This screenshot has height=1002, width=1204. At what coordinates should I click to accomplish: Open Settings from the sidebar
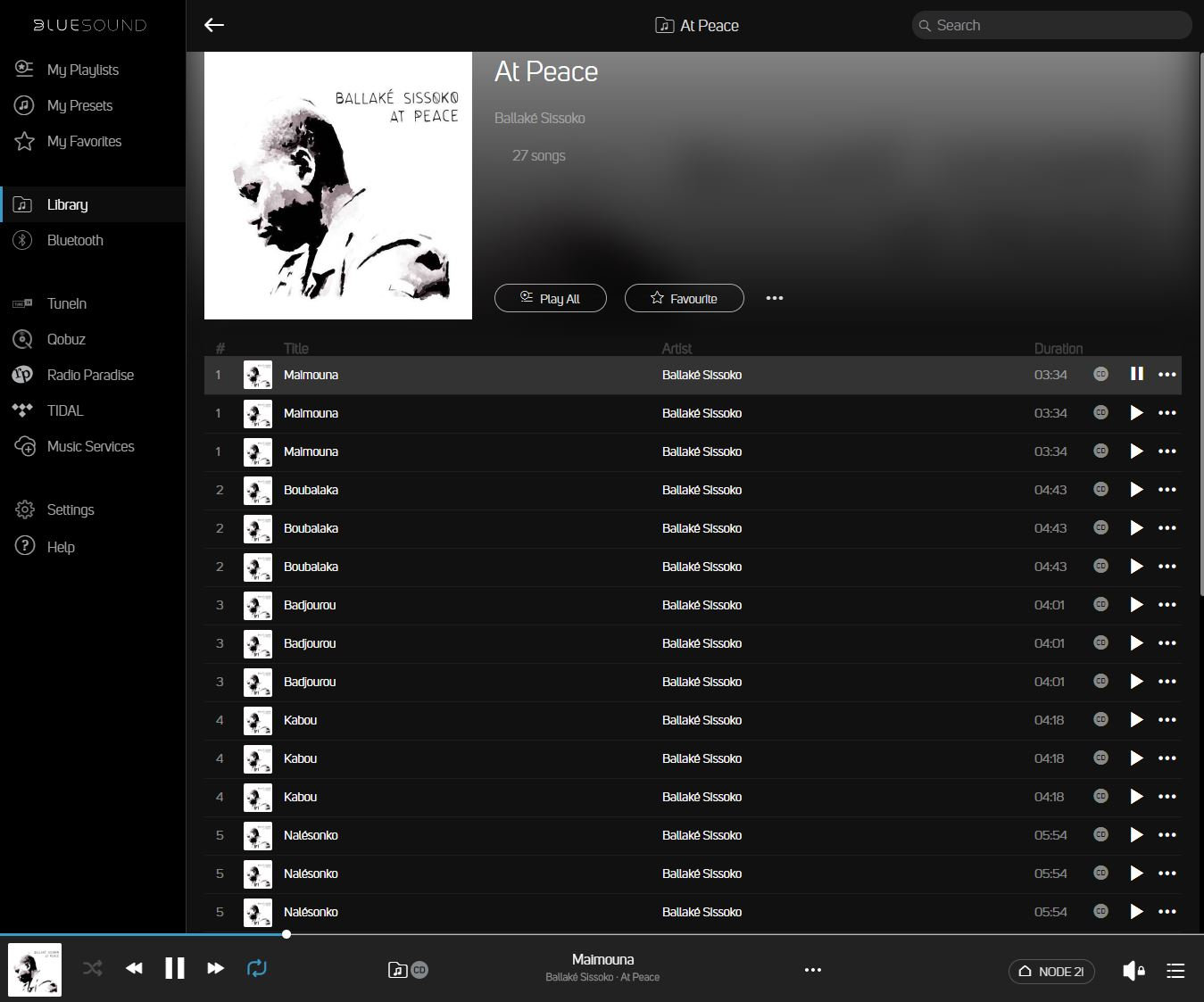pyautogui.click(x=70, y=509)
